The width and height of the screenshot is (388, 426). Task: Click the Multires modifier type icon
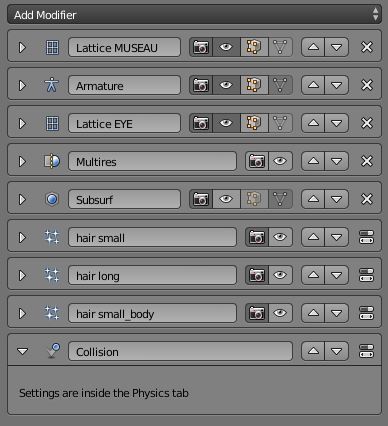pos(52,161)
